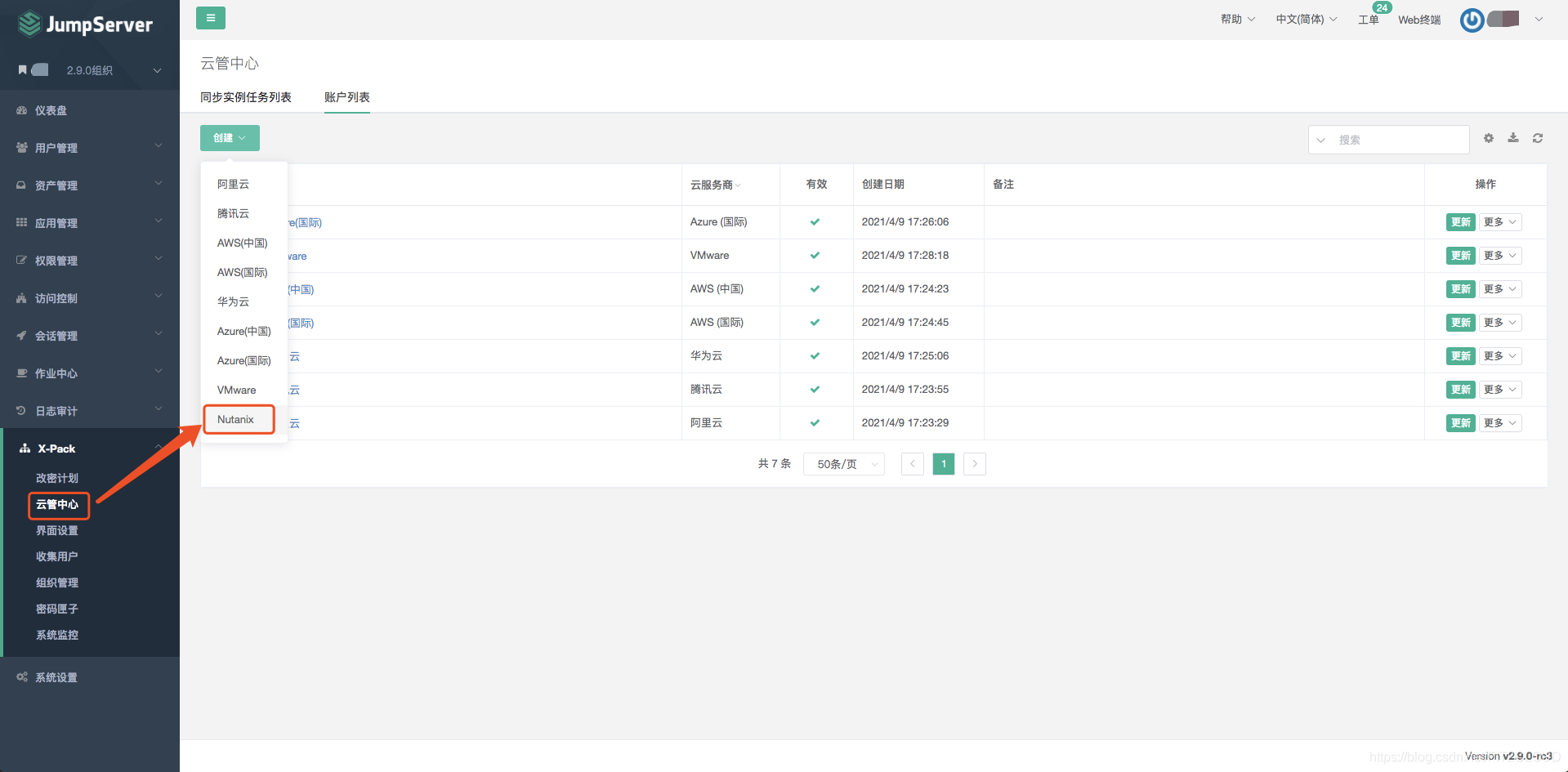Click the icon beside 访问控制

click(22, 298)
